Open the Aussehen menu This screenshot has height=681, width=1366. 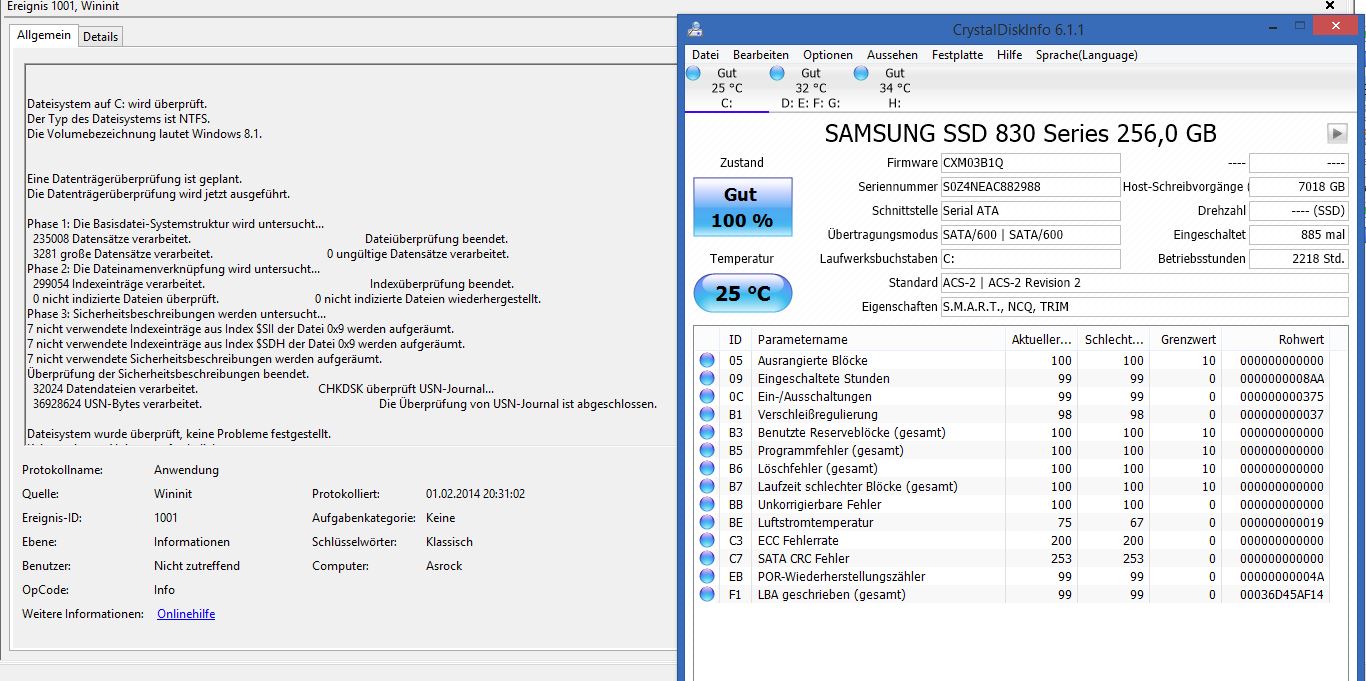pyautogui.click(x=892, y=55)
